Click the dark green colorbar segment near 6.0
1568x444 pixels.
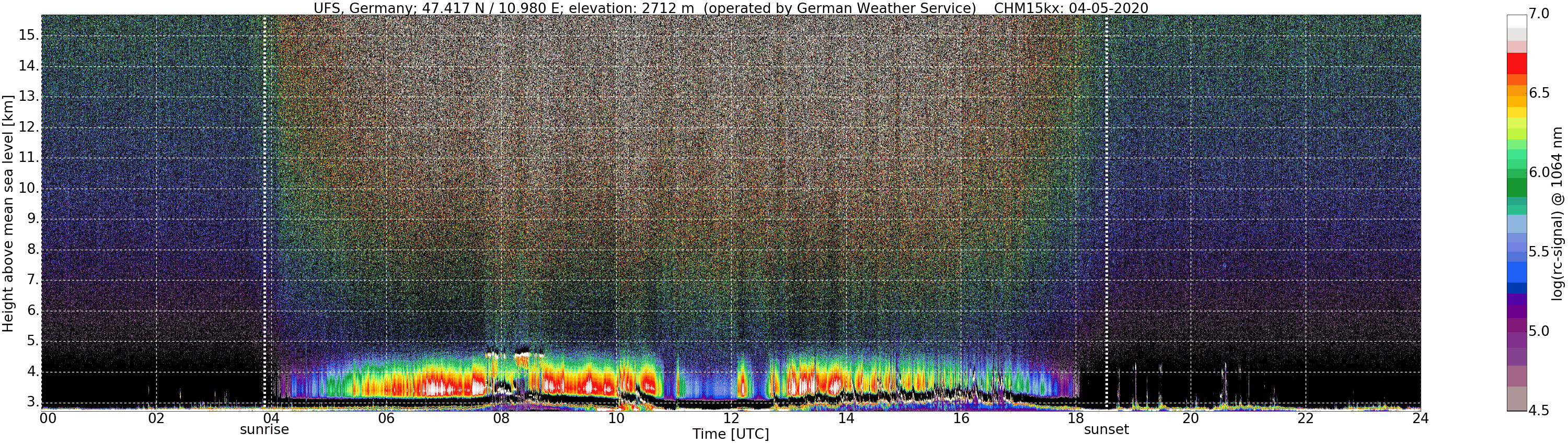[x=1517, y=188]
